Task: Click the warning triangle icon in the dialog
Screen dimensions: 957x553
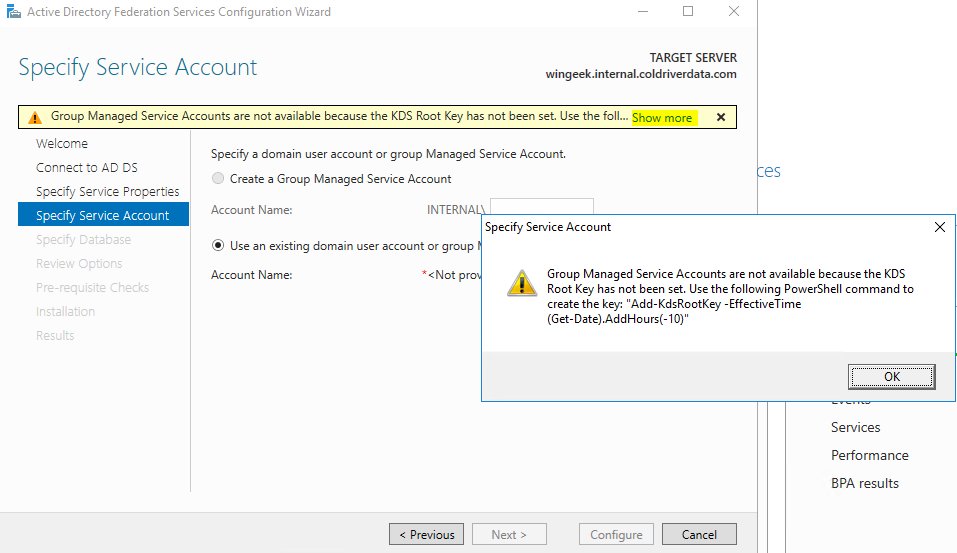Action: [x=521, y=283]
